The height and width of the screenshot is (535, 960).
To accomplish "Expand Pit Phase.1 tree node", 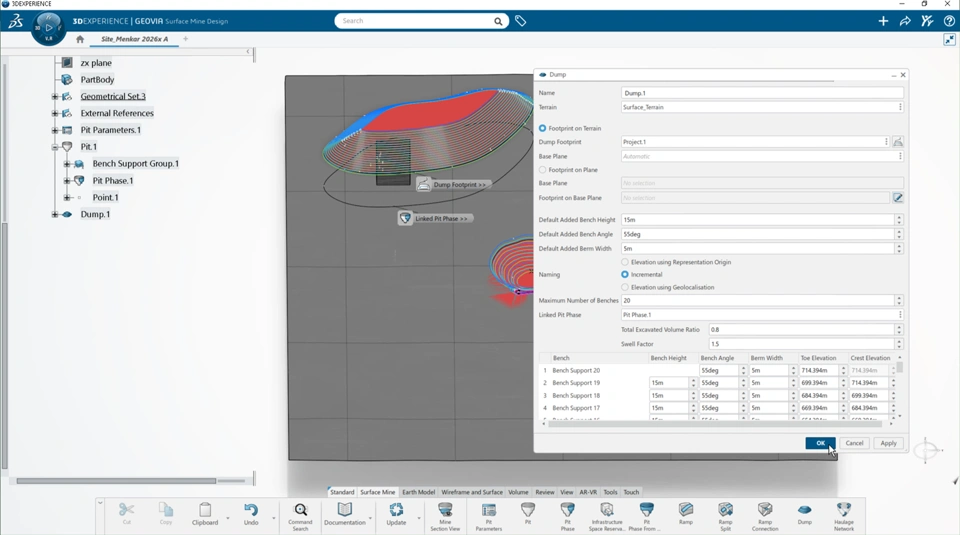I will point(67,181).
